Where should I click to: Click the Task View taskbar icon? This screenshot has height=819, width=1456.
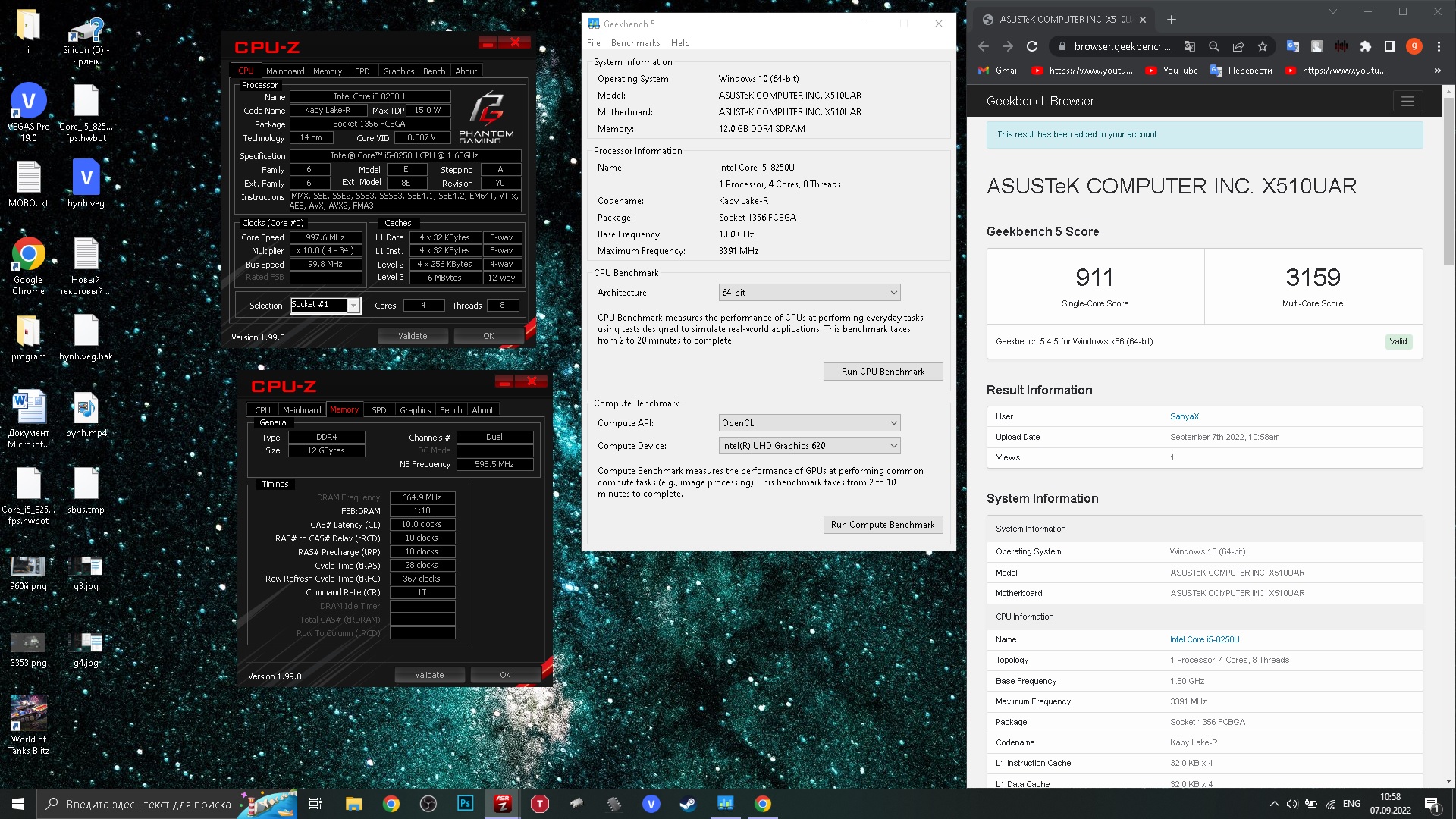click(316, 804)
